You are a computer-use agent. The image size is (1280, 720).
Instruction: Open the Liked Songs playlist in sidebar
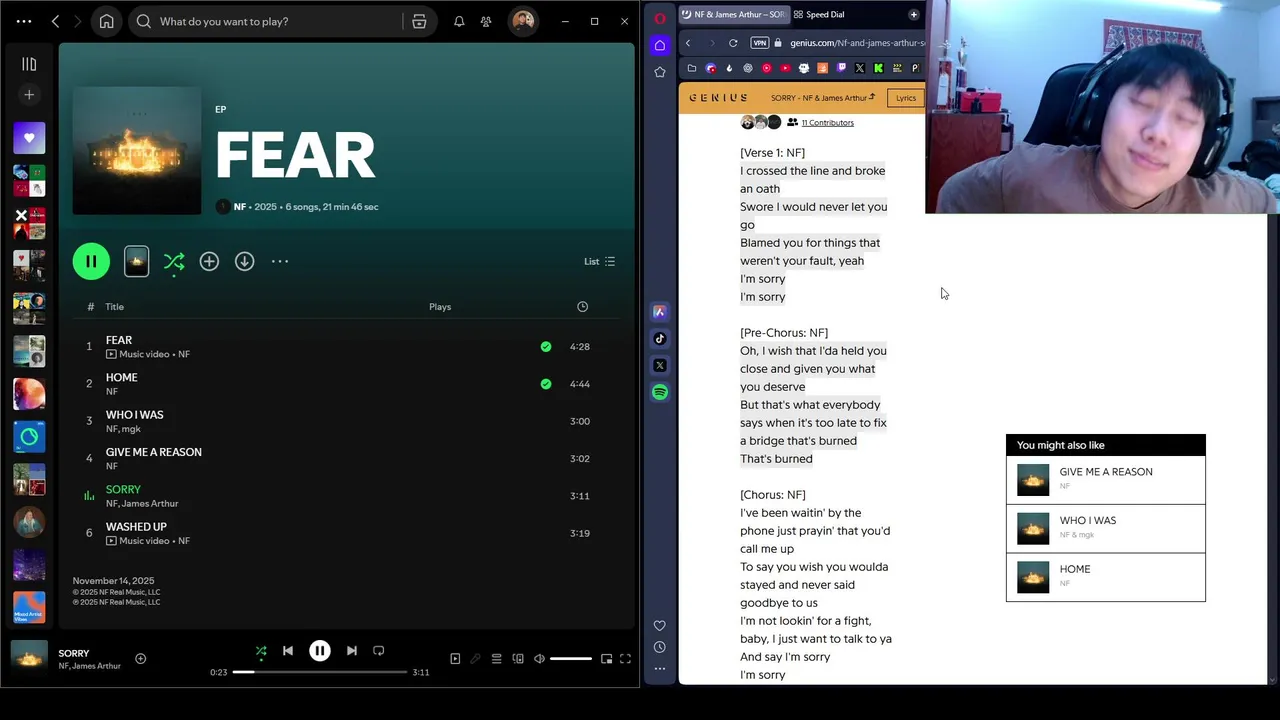[x=29, y=138]
